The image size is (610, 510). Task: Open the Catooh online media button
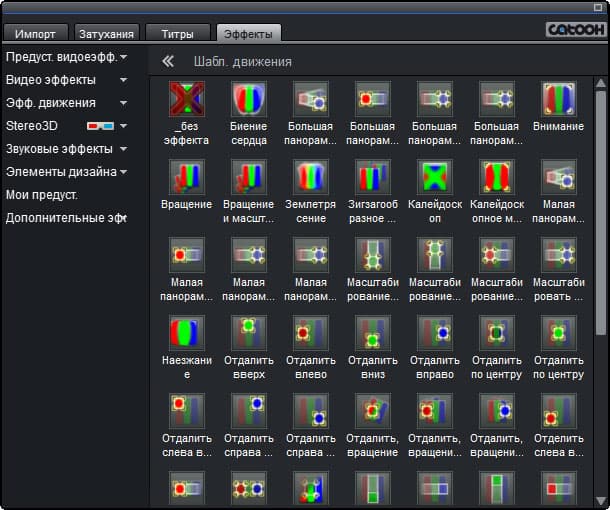[576, 30]
